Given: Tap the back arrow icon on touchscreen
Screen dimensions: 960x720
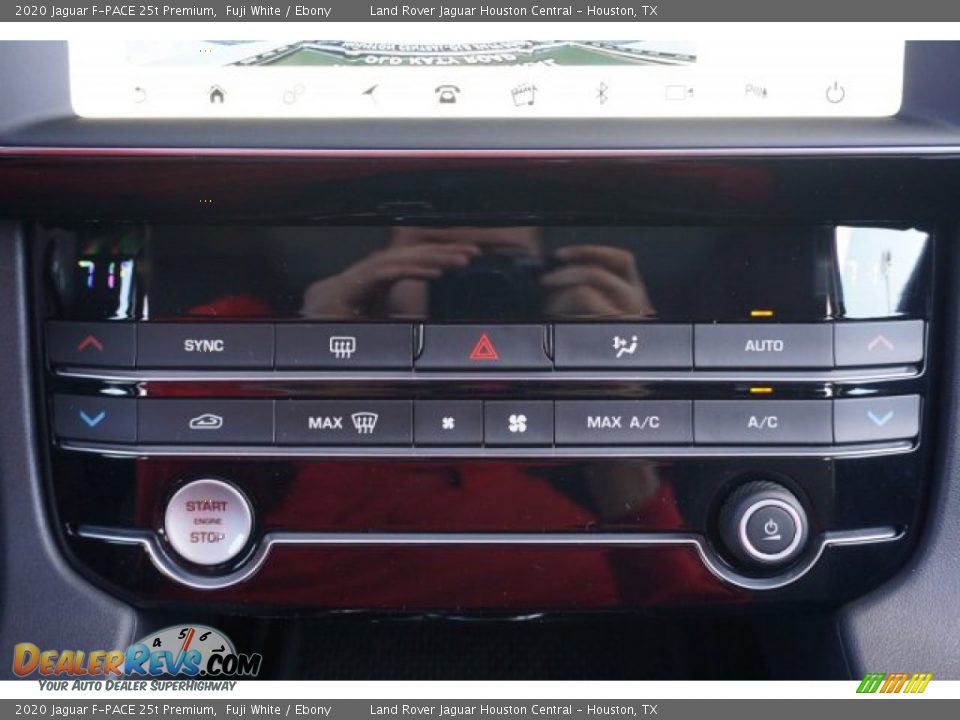Looking at the screenshot, I should pos(140,94).
